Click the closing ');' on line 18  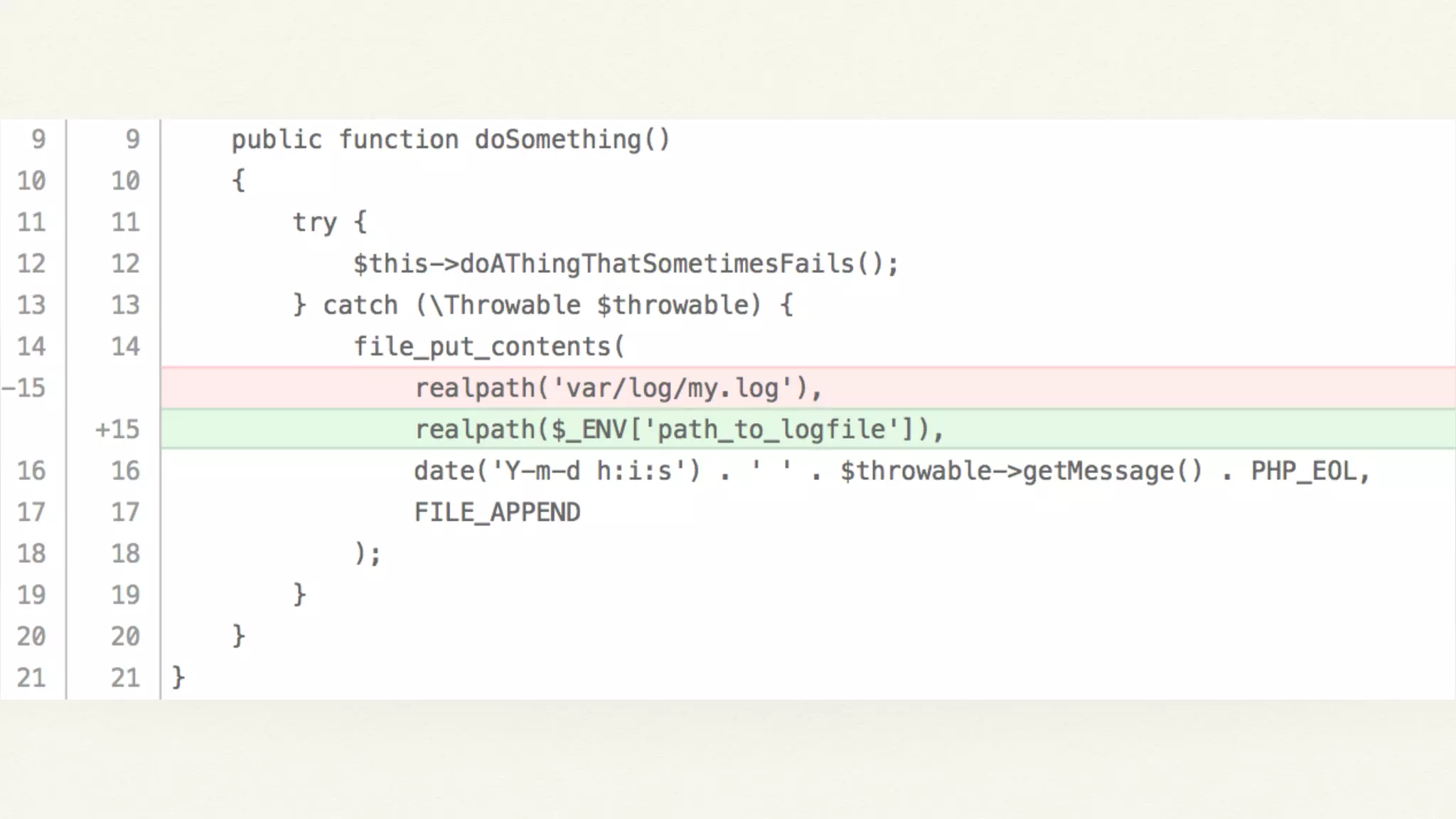(x=368, y=553)
